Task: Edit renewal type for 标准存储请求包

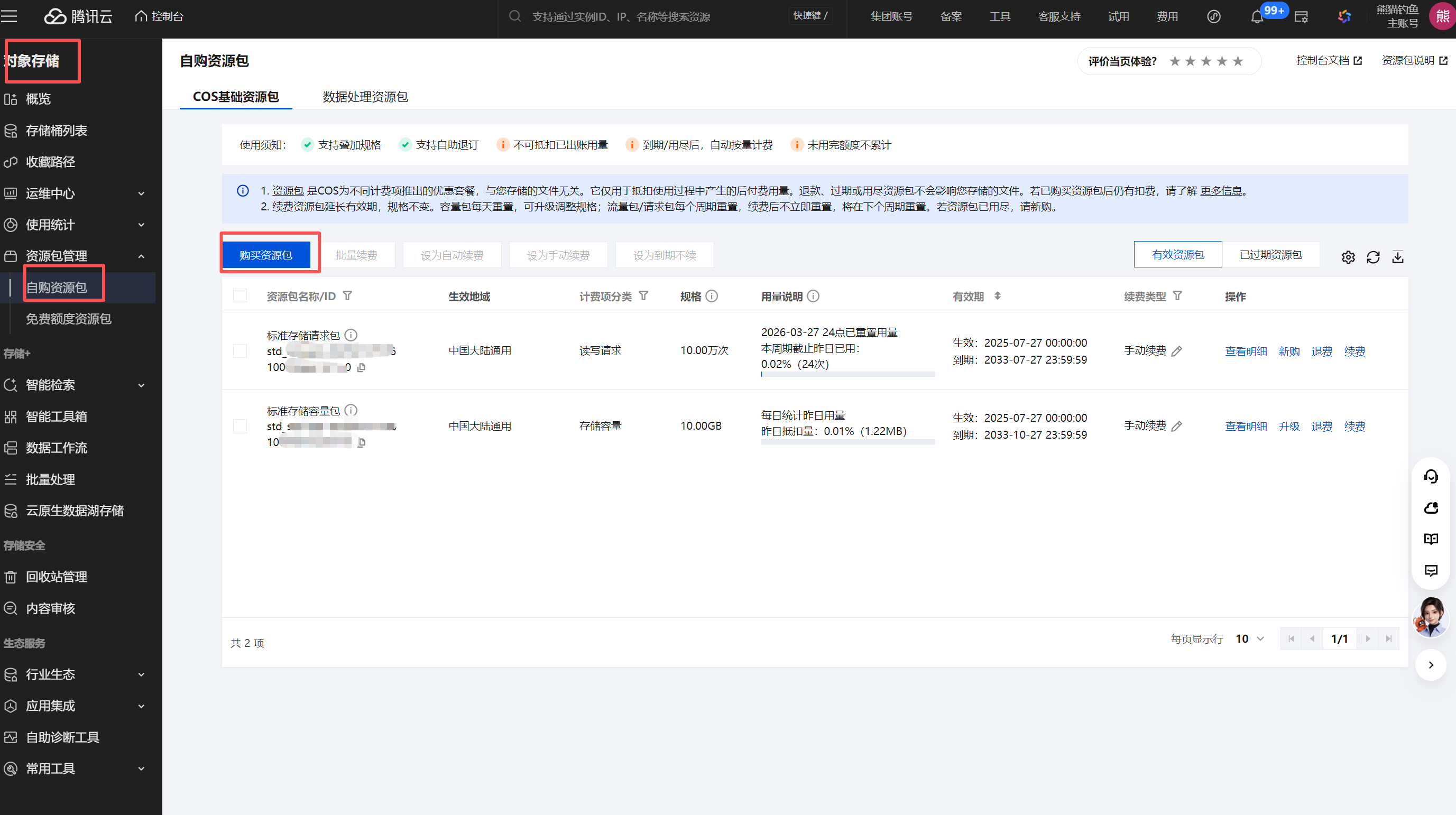Action: (1177, 351)
